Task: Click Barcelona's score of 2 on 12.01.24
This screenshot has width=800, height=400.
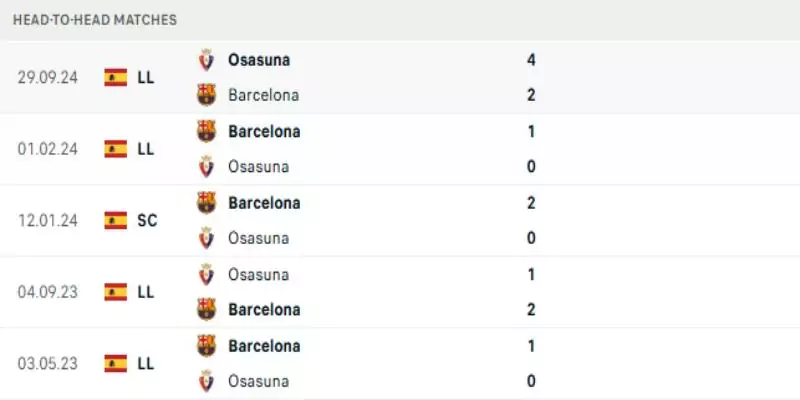Action: [532, 203]
